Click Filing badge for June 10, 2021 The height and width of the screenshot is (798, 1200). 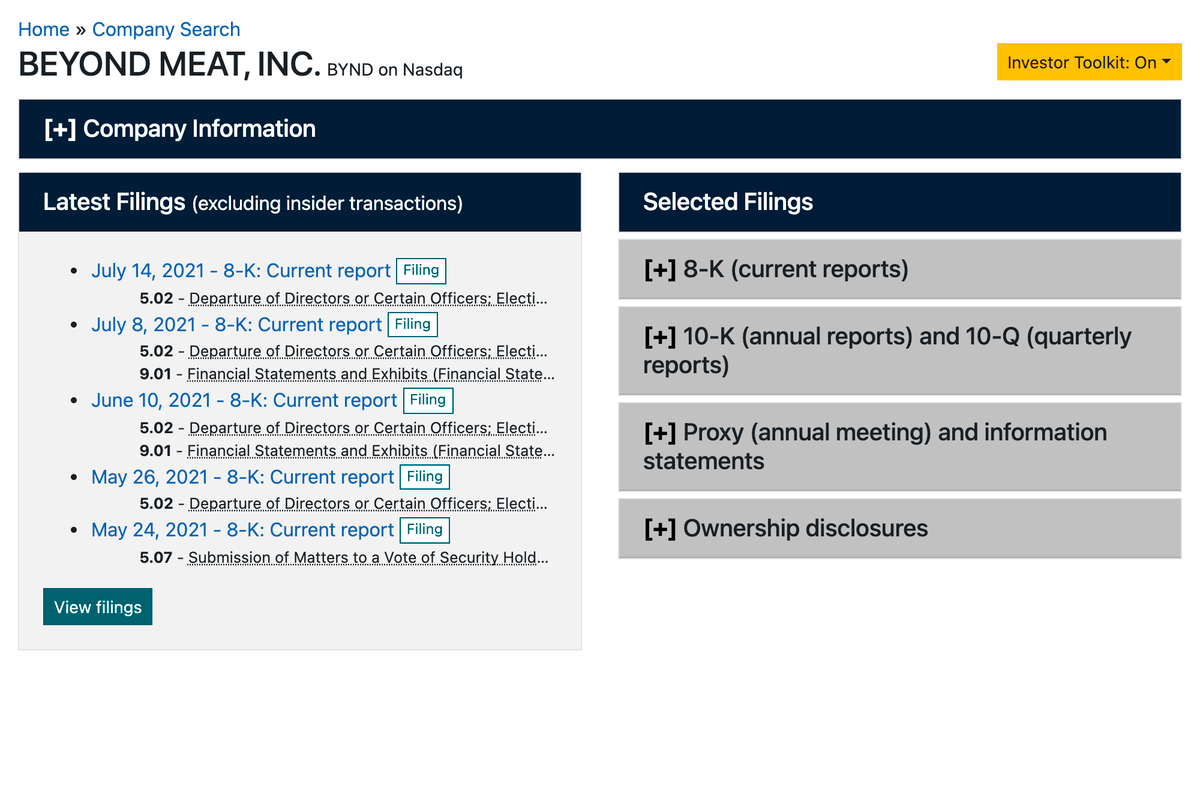tap(428, 400)
